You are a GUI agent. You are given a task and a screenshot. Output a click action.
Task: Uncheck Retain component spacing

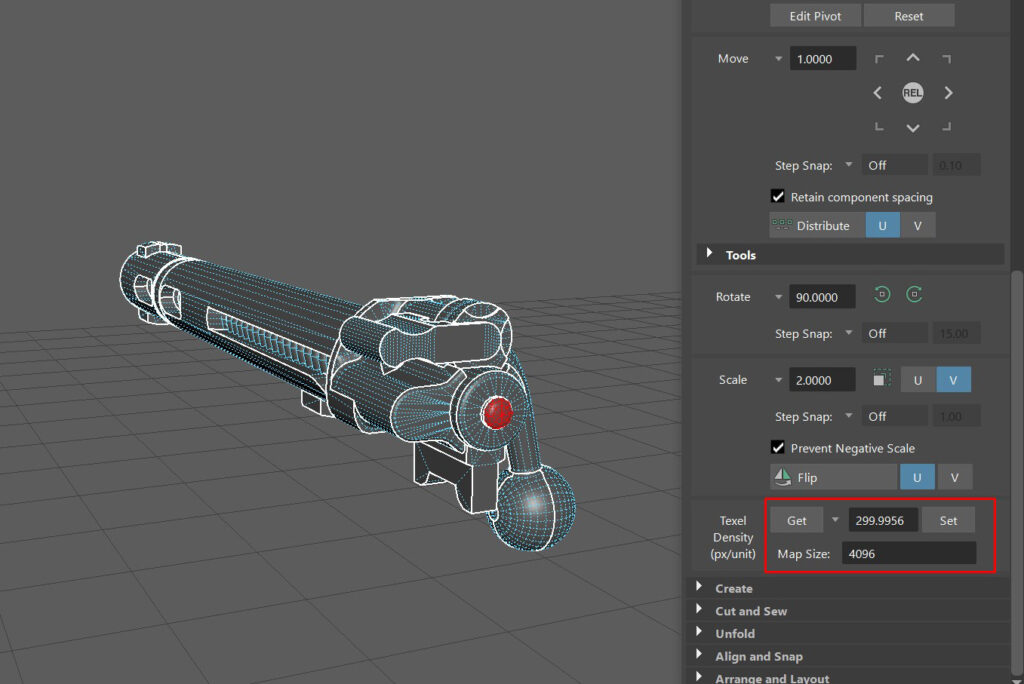click(778, 197)
